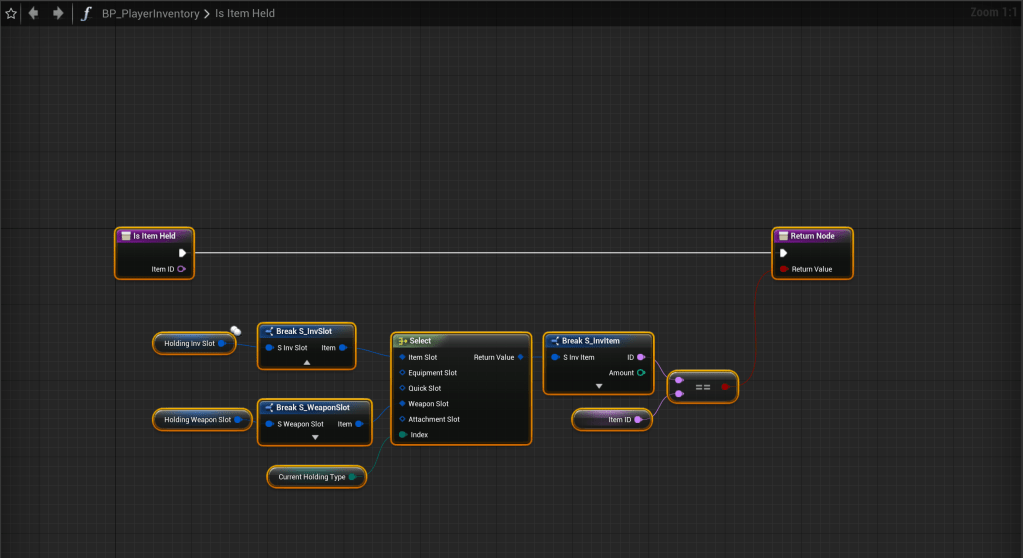Expand the Break S_WeaponSlot node pins
Image resolution: width=1023 pixels, height=558 pixels.
click(x=315, y=437)
